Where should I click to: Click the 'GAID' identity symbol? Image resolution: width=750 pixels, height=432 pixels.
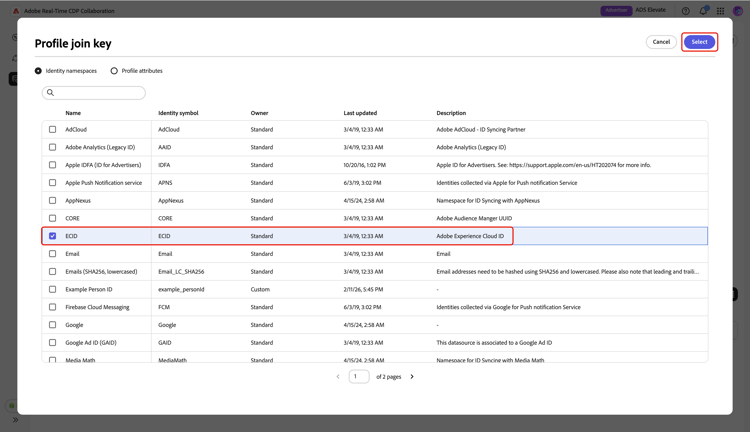(165, 343)
